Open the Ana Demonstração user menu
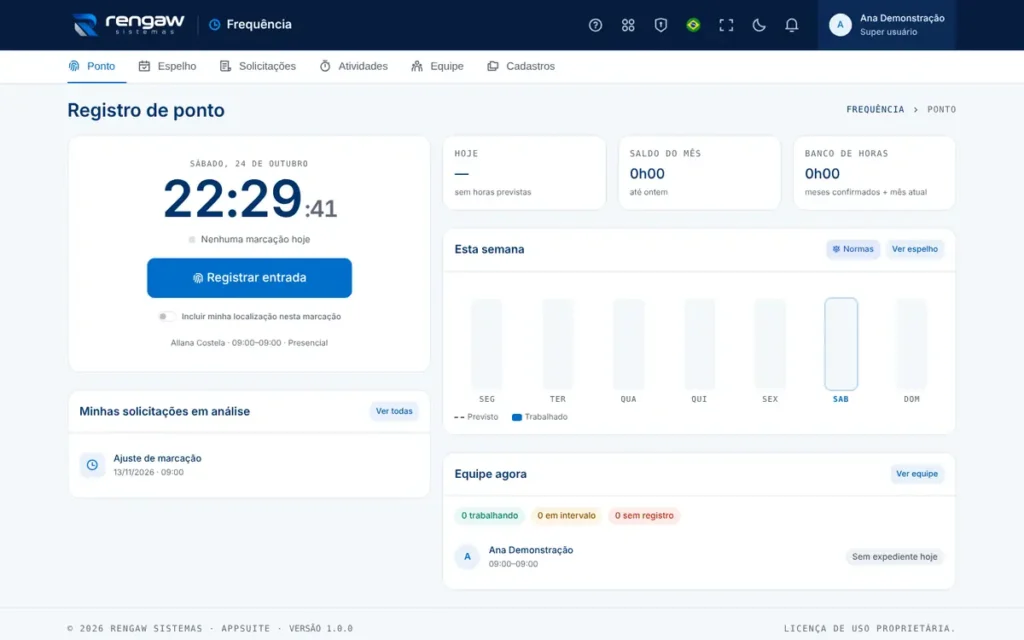 click(x=886, y=25)
